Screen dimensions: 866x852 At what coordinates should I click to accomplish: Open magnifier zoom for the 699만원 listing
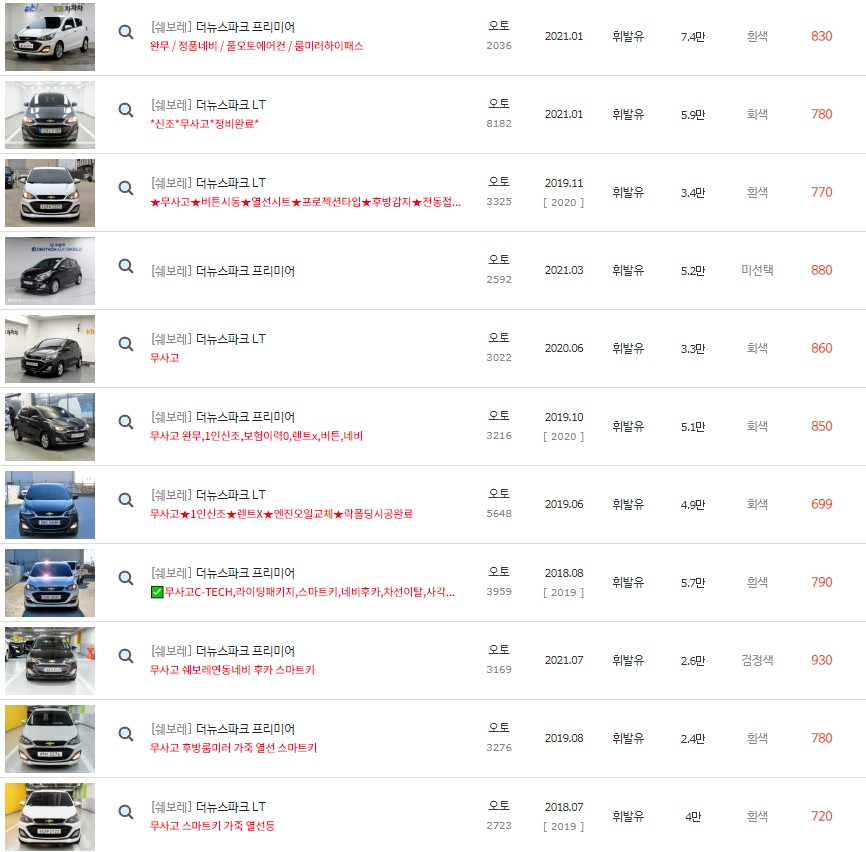click(125, 503)
